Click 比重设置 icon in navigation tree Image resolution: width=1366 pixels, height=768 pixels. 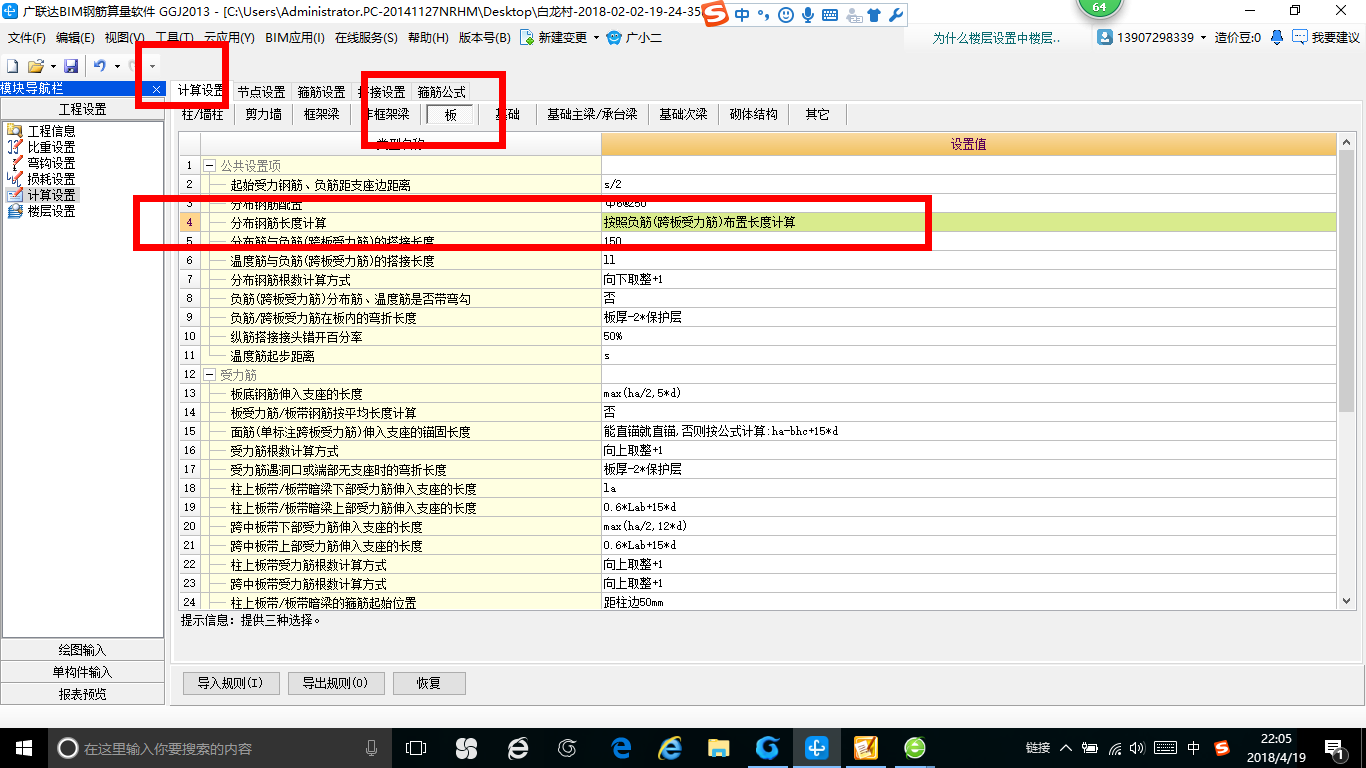pyautogui.click(x=14, y=147)
